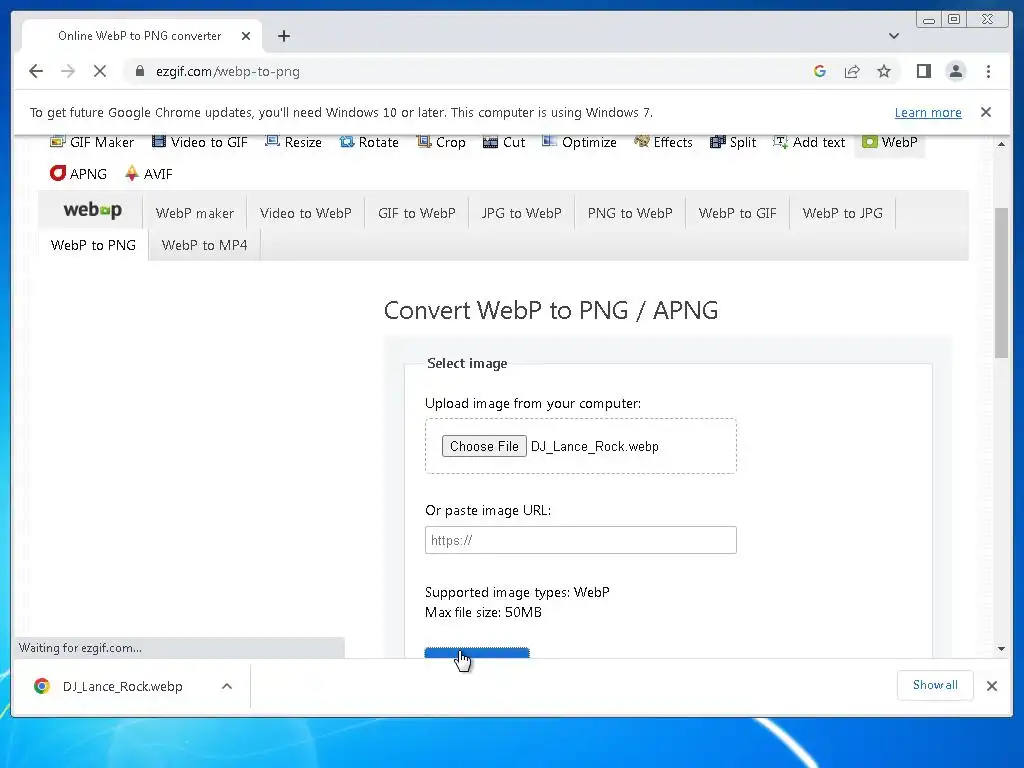Switch to WebP to MP4 tab
Screen dimensions: 1024x768
[204, 245]
